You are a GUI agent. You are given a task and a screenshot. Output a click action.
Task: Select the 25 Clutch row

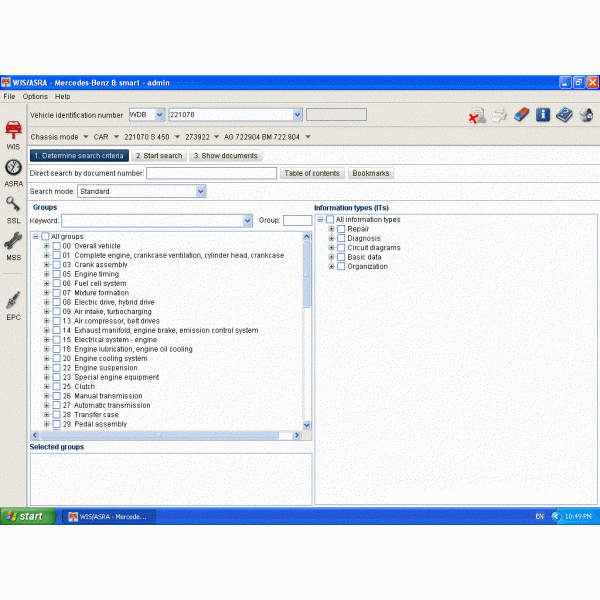tap(78, 386)
